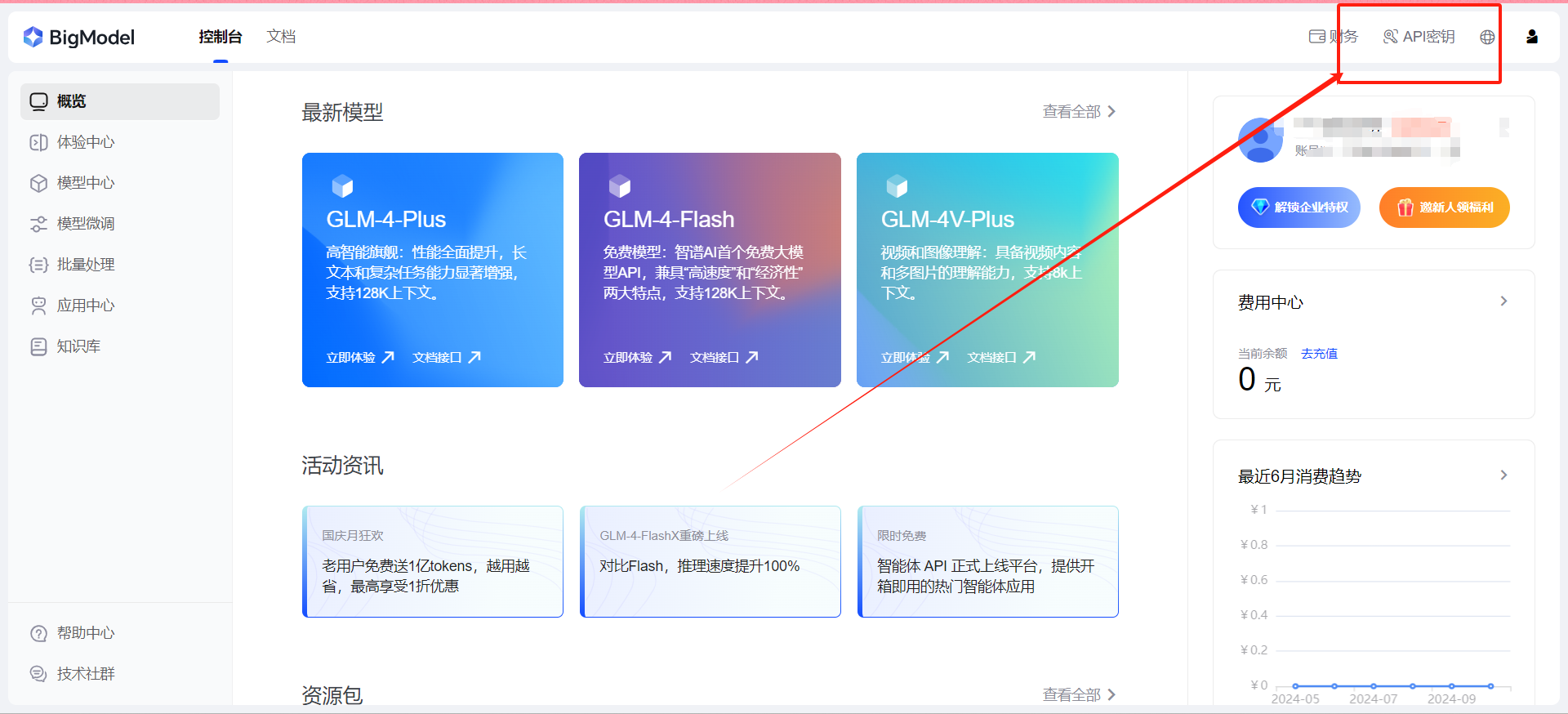Open 技术社群 in the sidebar

(120, 674)
